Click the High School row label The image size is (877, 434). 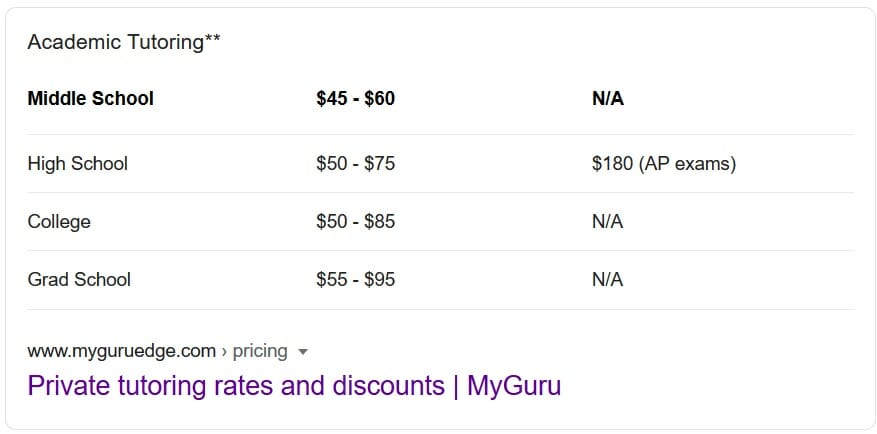(78, 164)
